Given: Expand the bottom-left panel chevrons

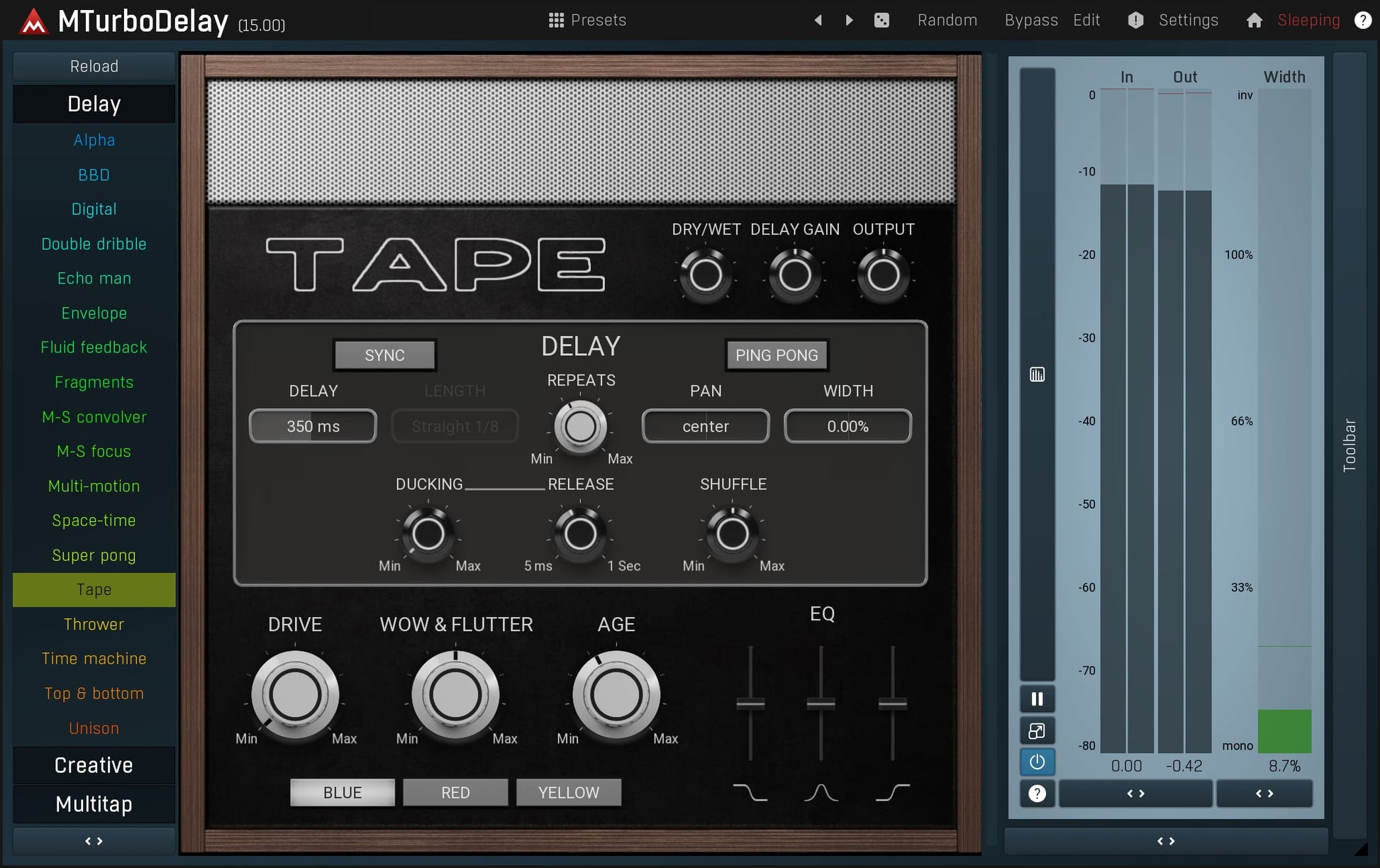Looking at the screenshot, I should [x=93, y=841].
